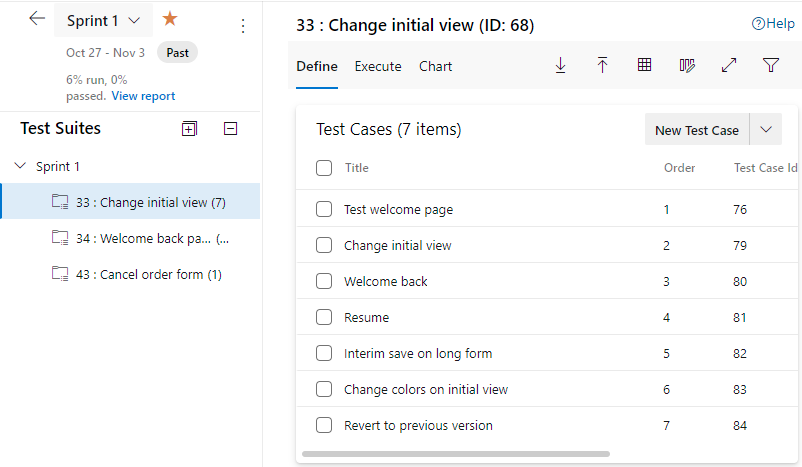The image size is (802, 467).
Task: Open the test plan more options menu
Action: 244,26
